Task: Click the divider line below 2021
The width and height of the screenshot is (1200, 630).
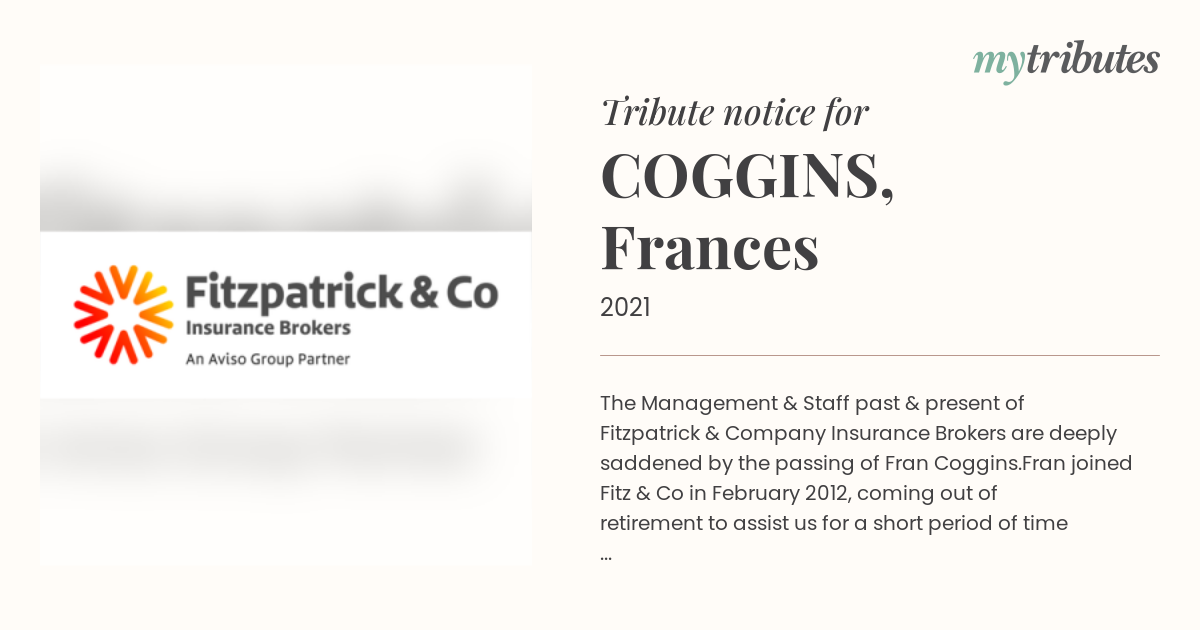Action: (x=880, y=355)
